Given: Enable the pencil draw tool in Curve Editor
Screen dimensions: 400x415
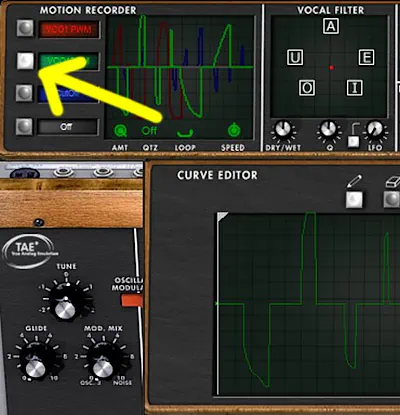Looking at the screenshot, I should pos(354,199).
